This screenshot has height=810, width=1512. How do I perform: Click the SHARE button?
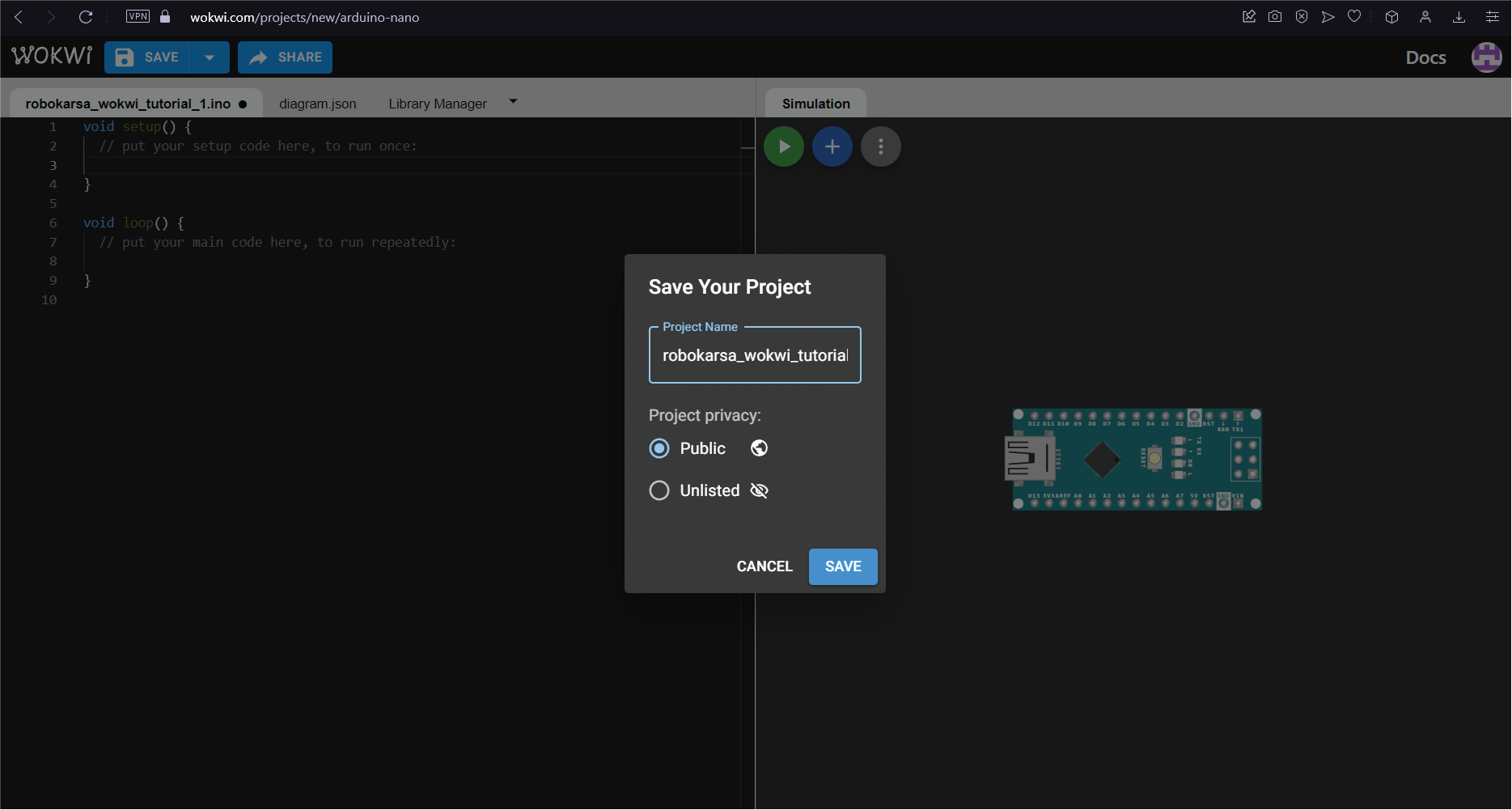point(285,57)
